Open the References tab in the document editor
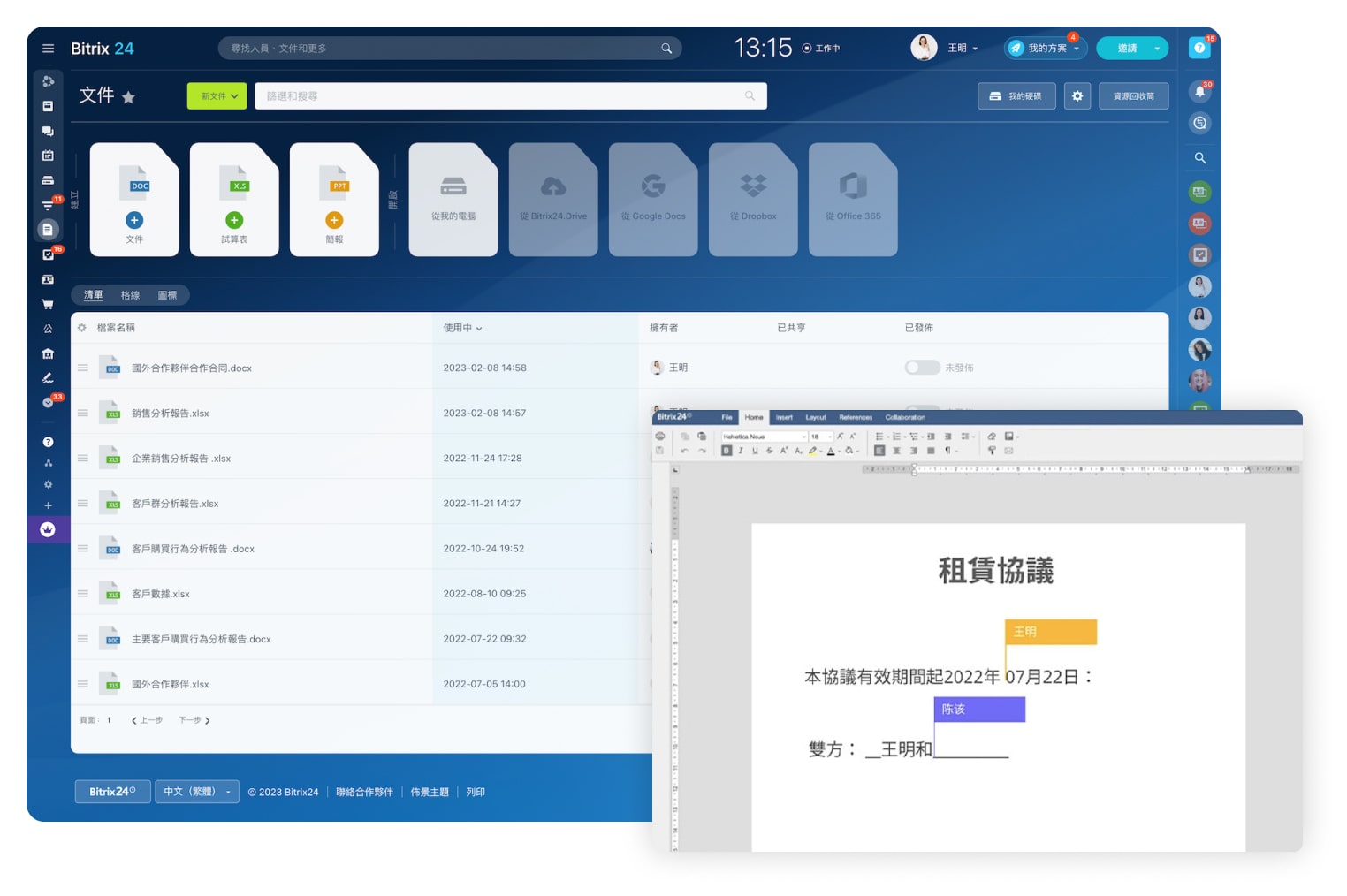 click(x=856, y=417)
